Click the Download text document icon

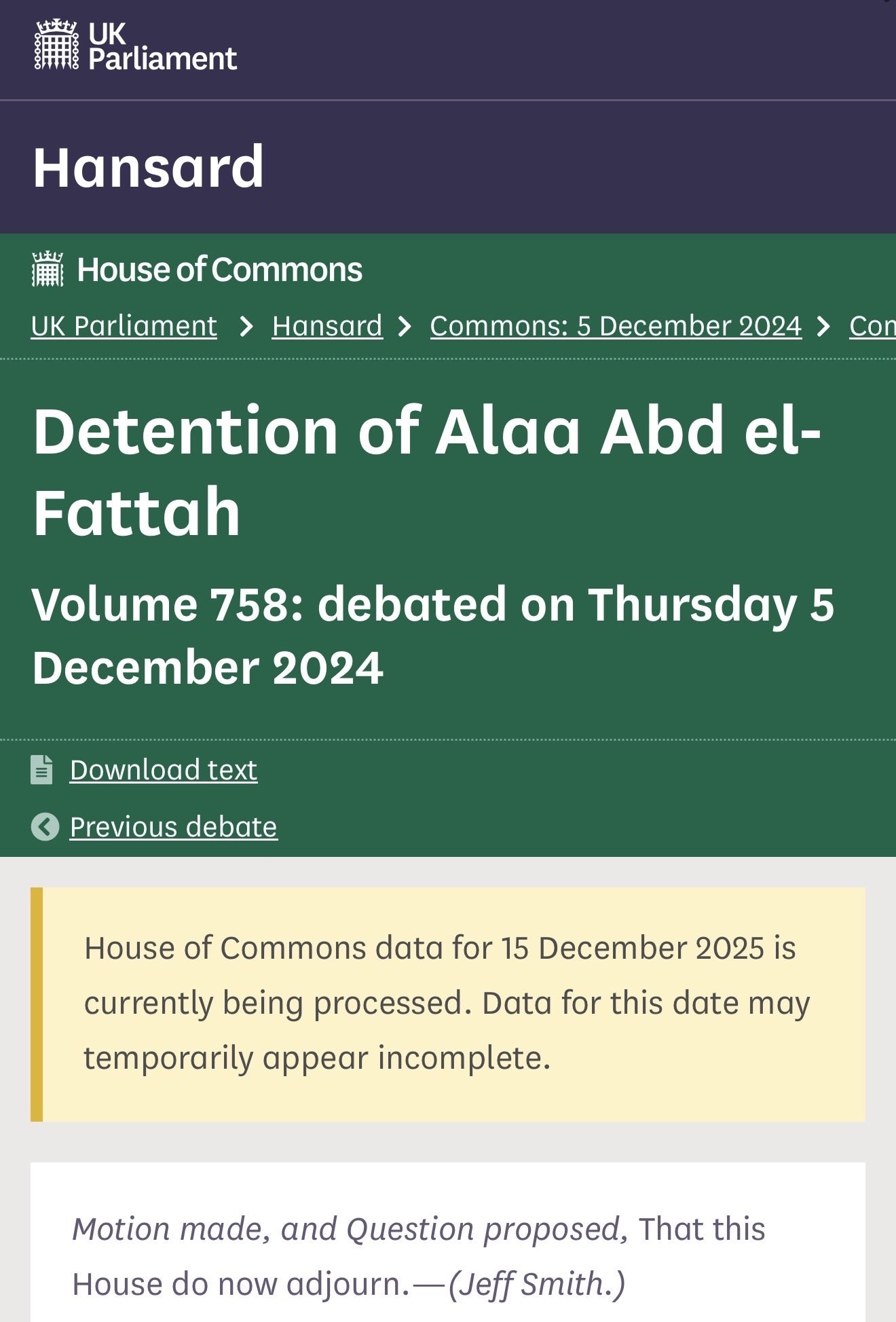[x=41, y=770]
